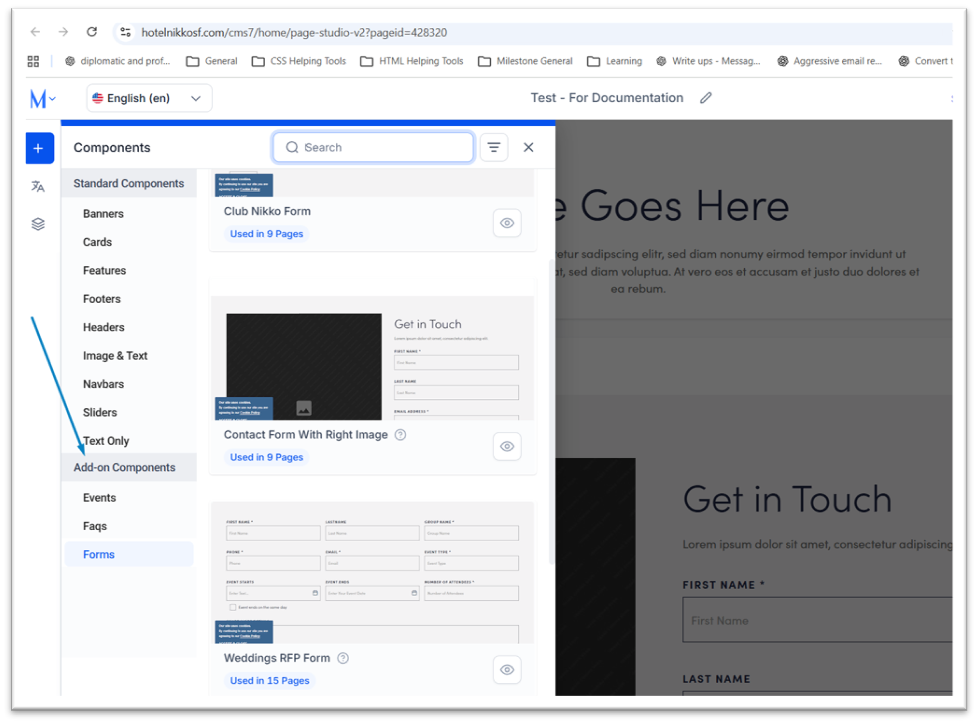
Task: Select the Navbars category
Action: 103,384
